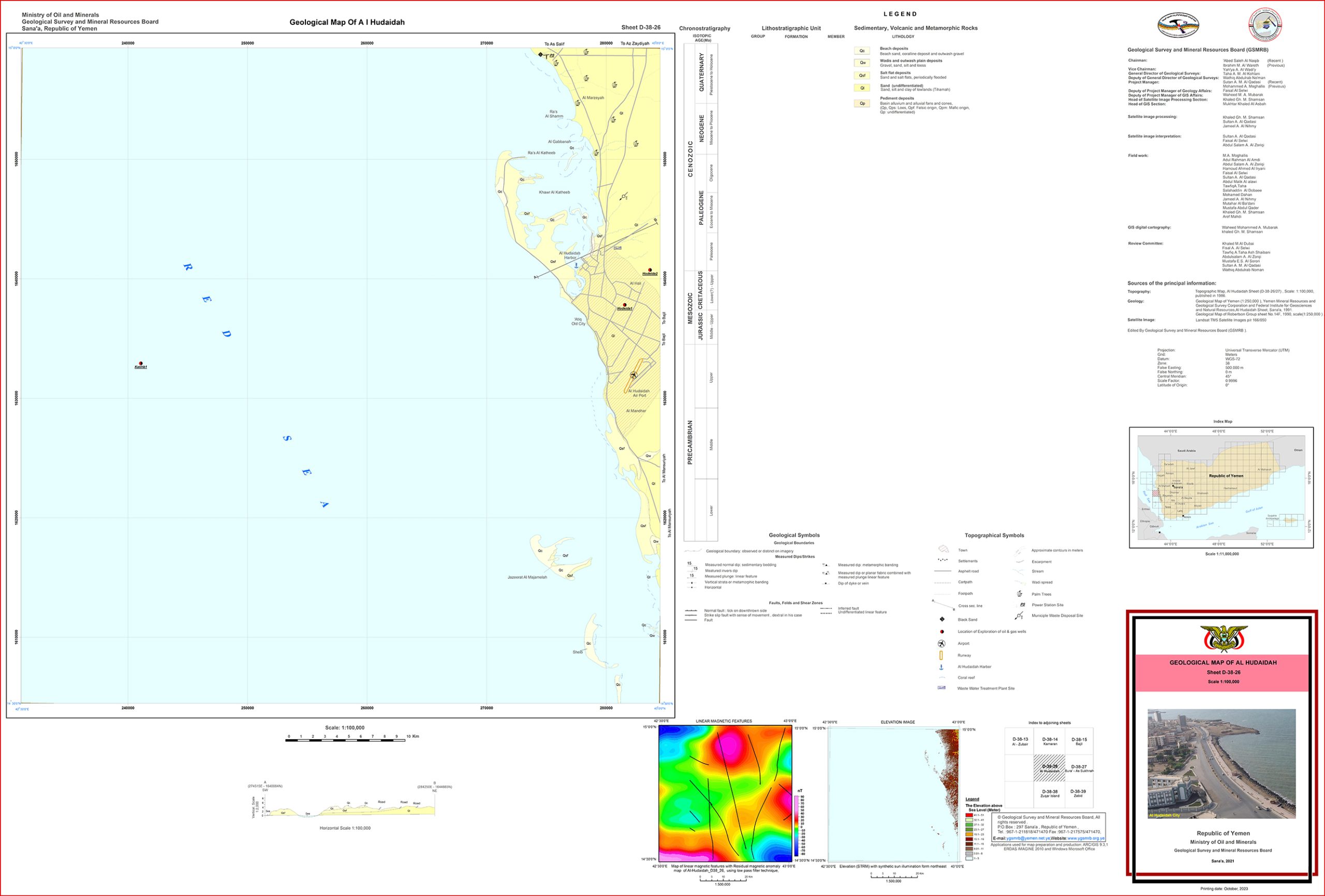Viewport: 1325px width, 896px height.
Task: Click the blue anchor Al Hudaidah Harbor legend icon
Action: 941,667
